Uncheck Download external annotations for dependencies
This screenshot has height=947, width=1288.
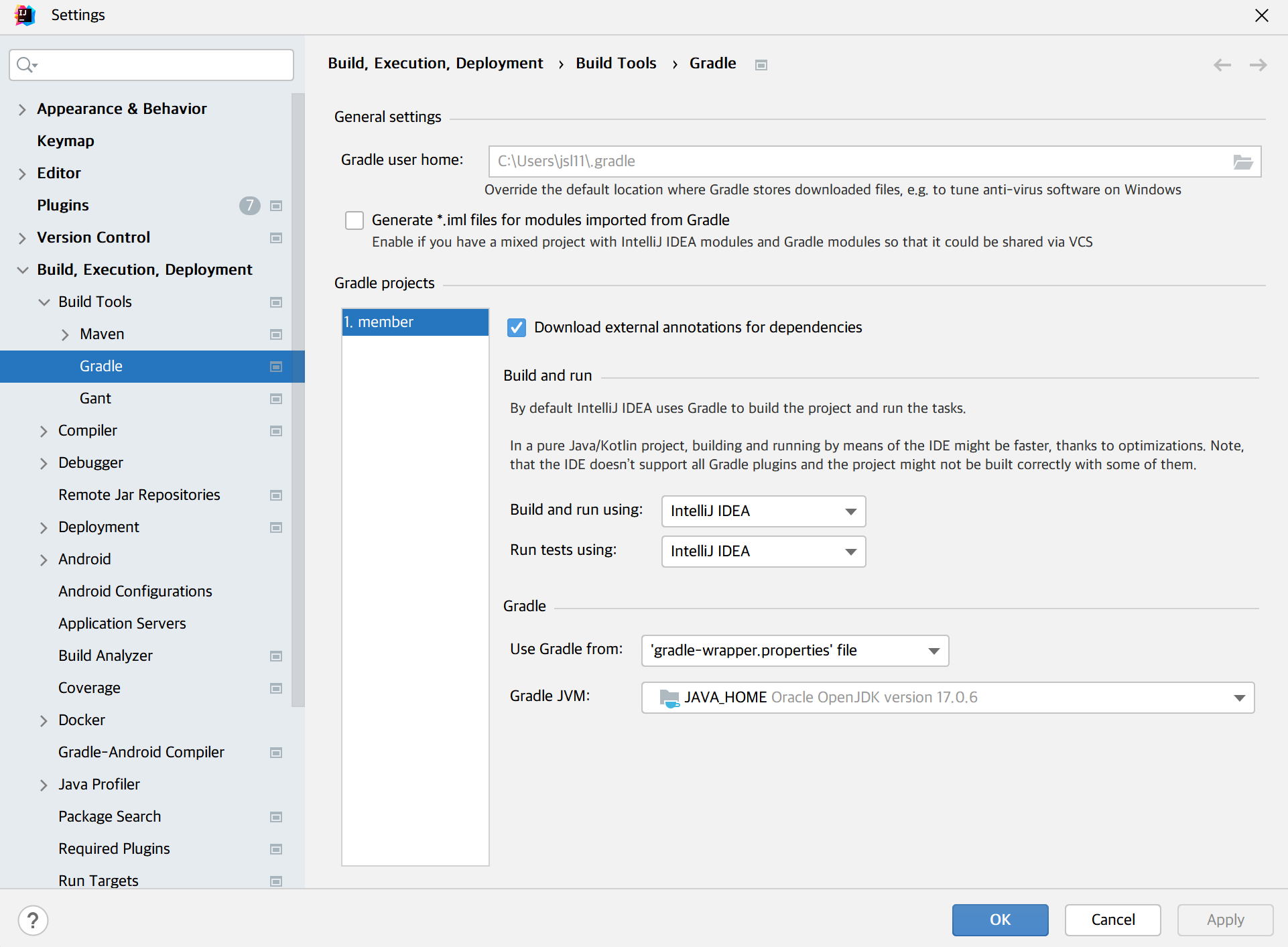(x=517, y=328)
